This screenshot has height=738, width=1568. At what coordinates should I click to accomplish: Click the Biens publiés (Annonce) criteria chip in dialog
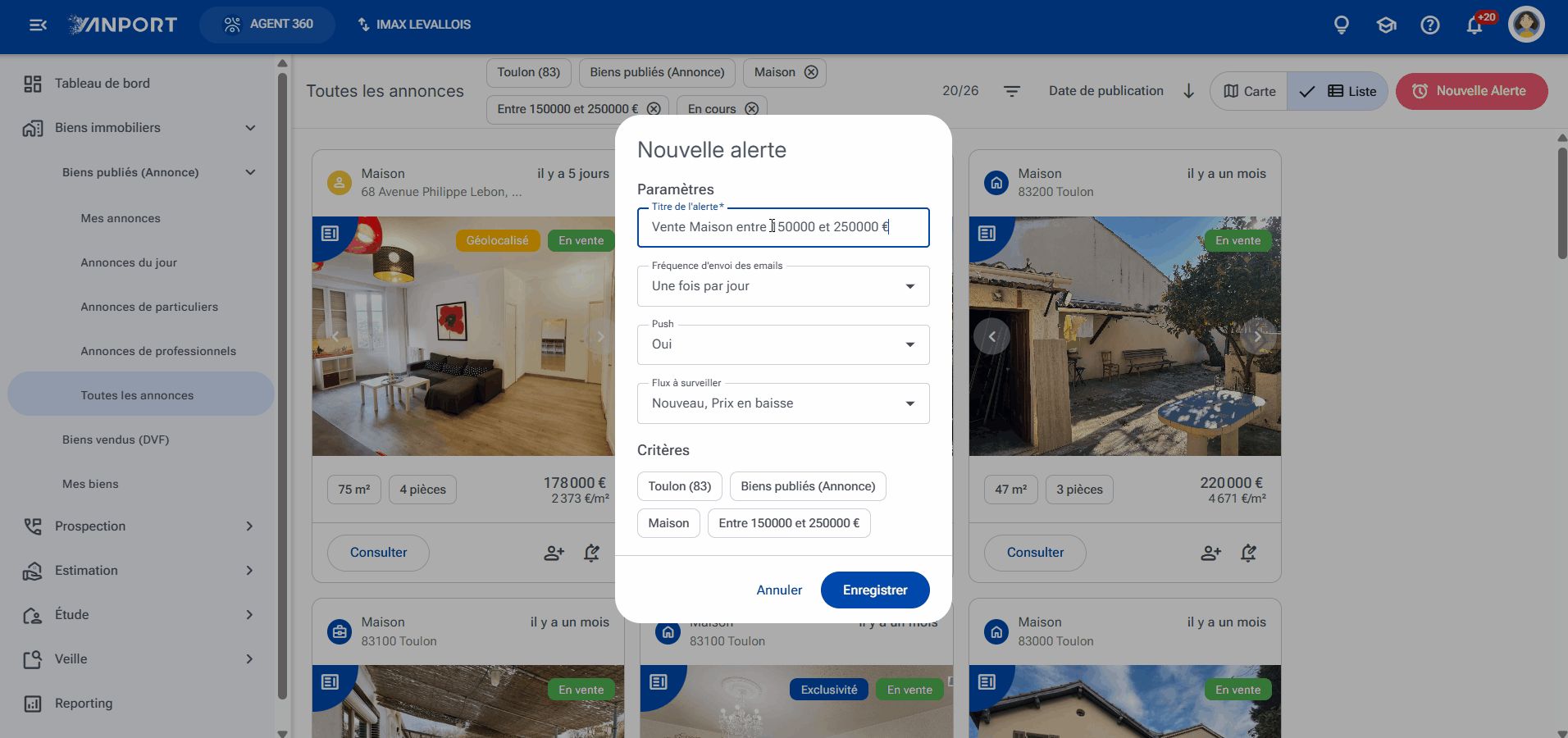(808, 486)
